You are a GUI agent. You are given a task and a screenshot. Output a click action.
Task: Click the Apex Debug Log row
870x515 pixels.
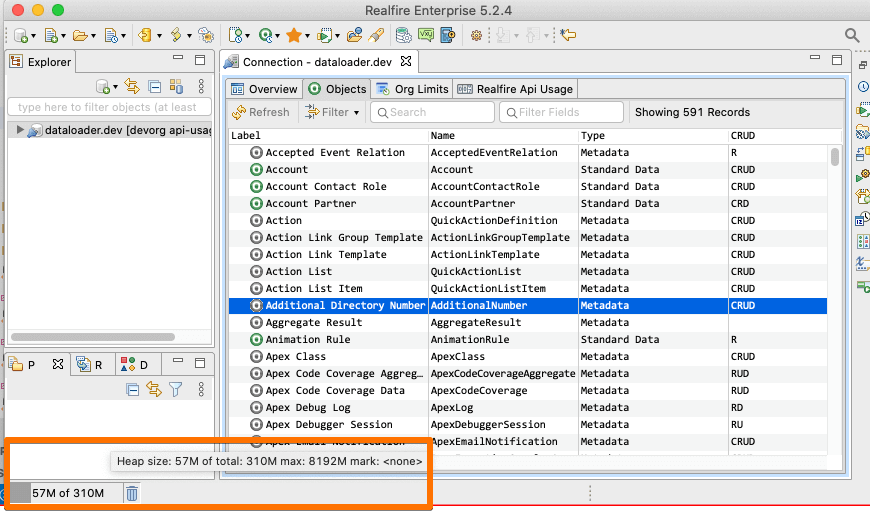pyautogui.click(x=528, y=408)
